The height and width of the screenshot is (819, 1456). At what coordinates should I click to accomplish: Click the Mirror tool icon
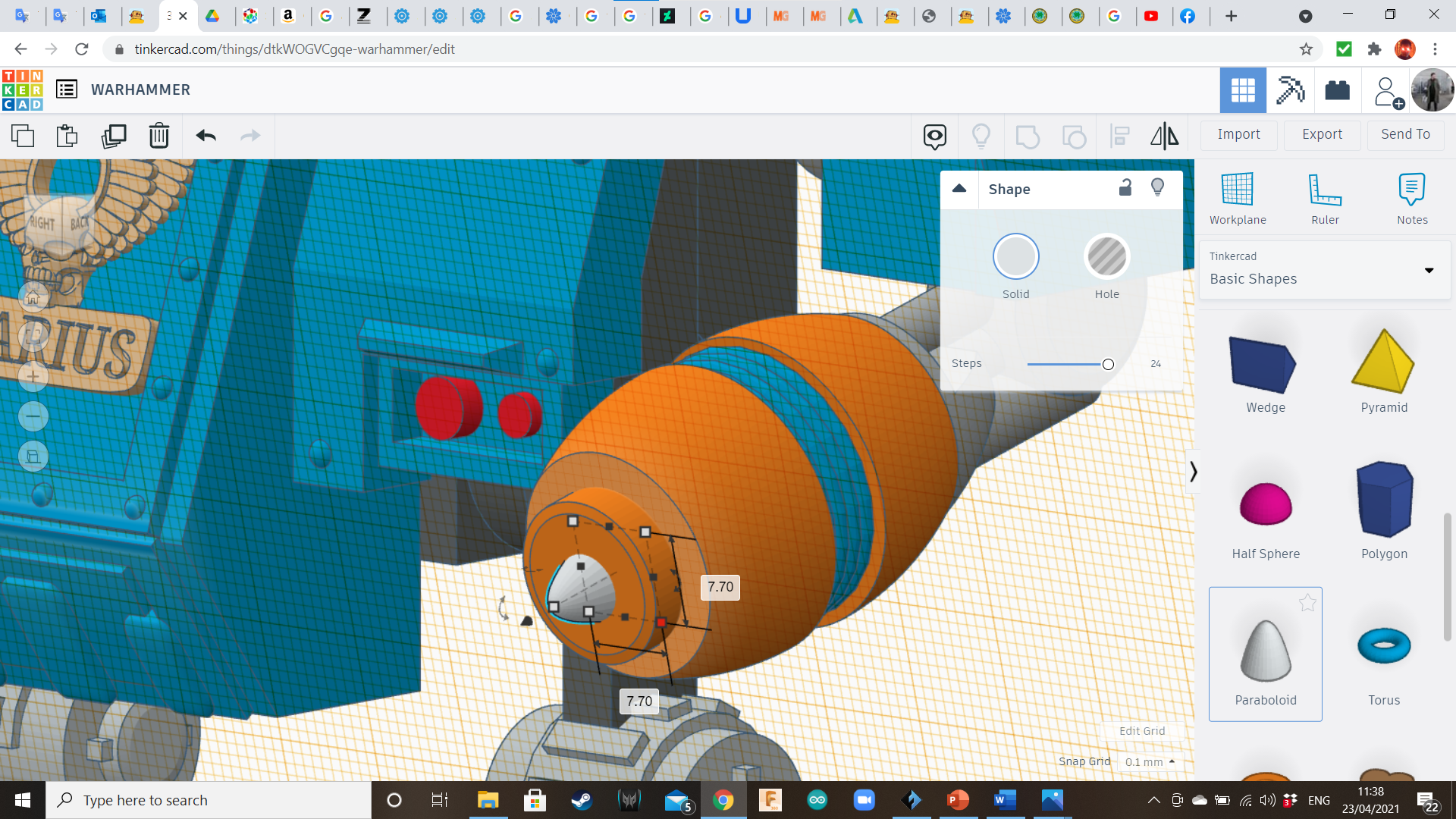[x=1164, y=136]
